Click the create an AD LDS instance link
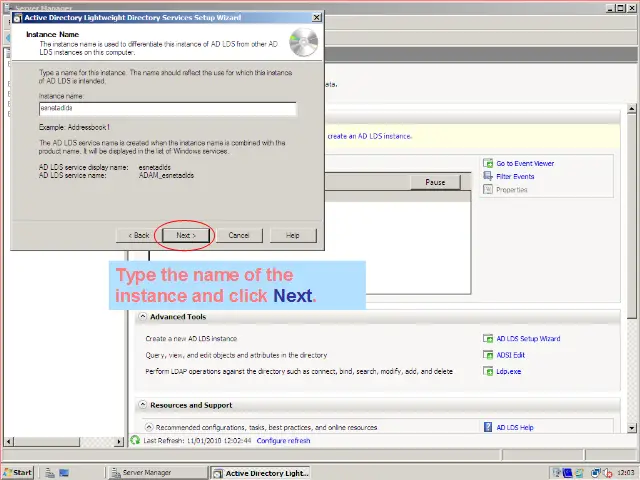This screenshot has width=640, height=480. coord(369,136)
